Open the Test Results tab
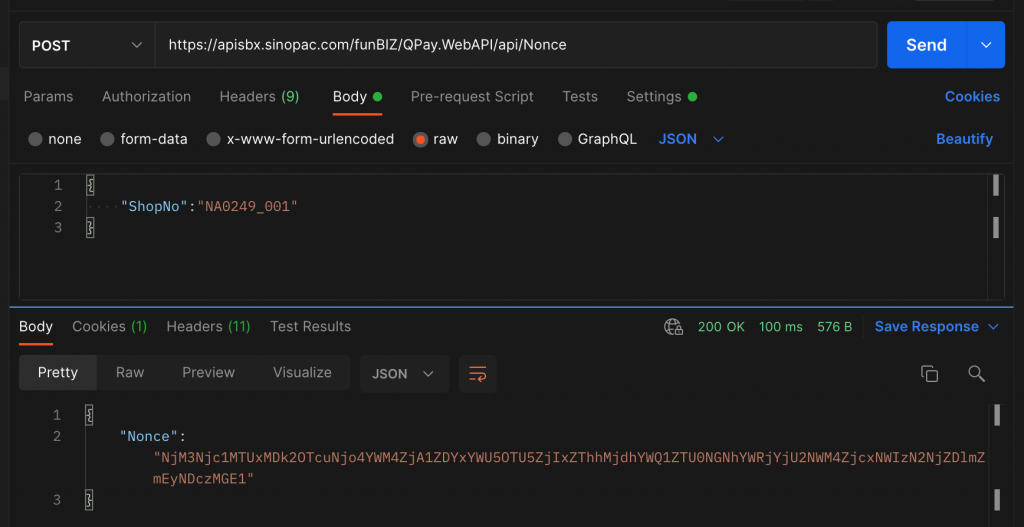The height and width of the screenshot is (527, 1024). pyautogui.click(x=310, y=327)
